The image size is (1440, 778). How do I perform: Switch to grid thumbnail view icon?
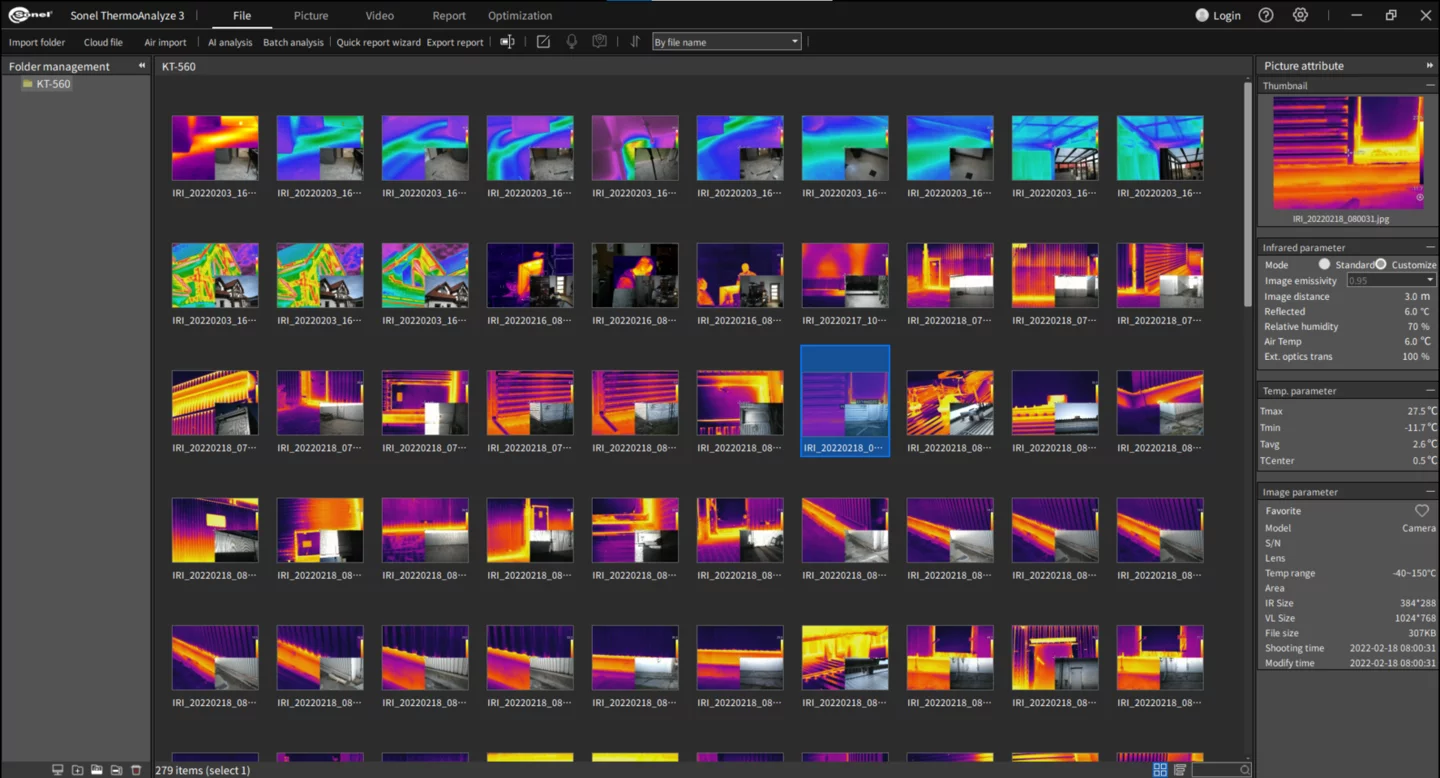pos(1160,770)
